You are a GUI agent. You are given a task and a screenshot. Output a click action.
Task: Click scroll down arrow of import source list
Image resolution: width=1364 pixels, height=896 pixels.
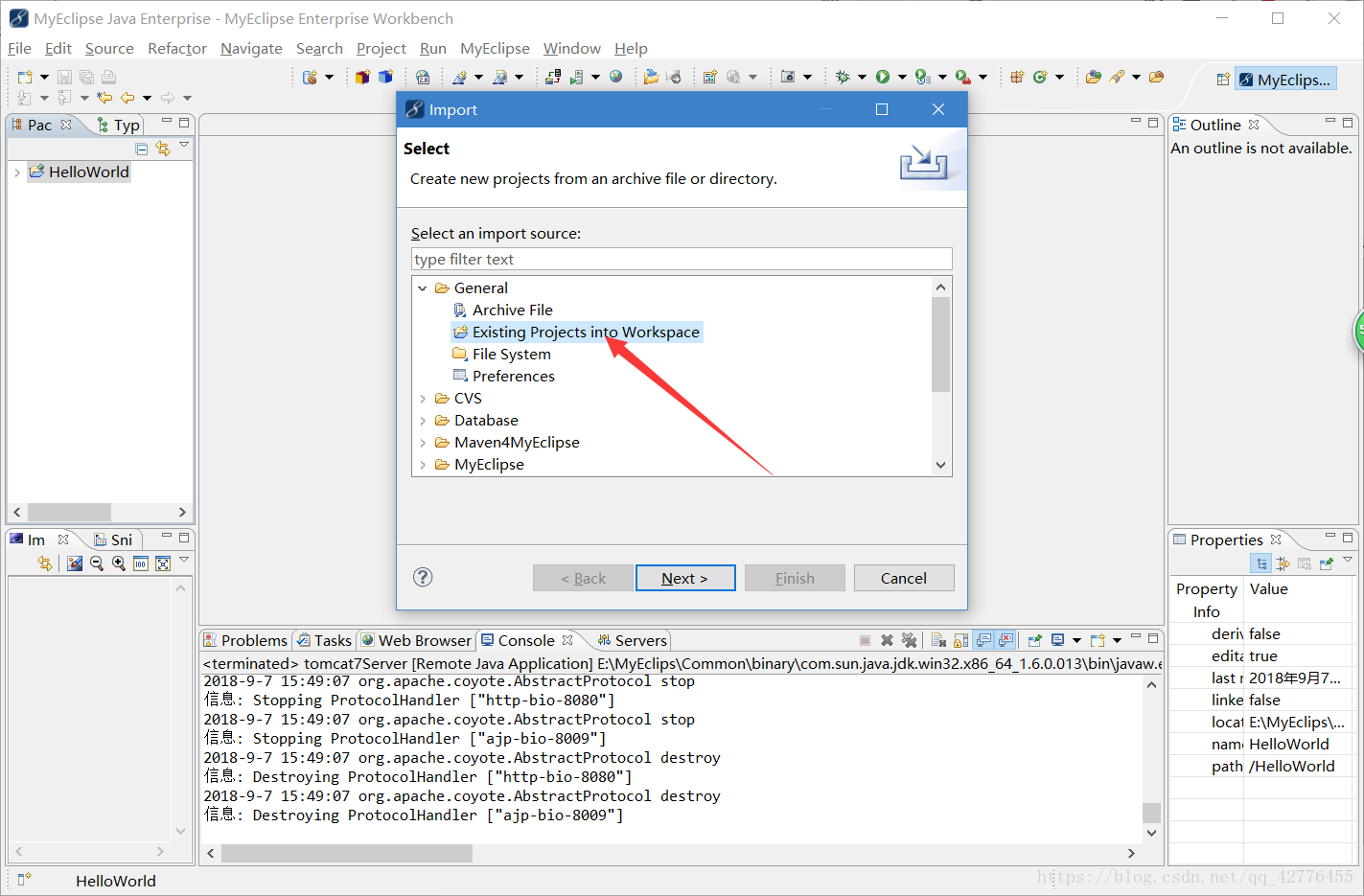point(940,465)
